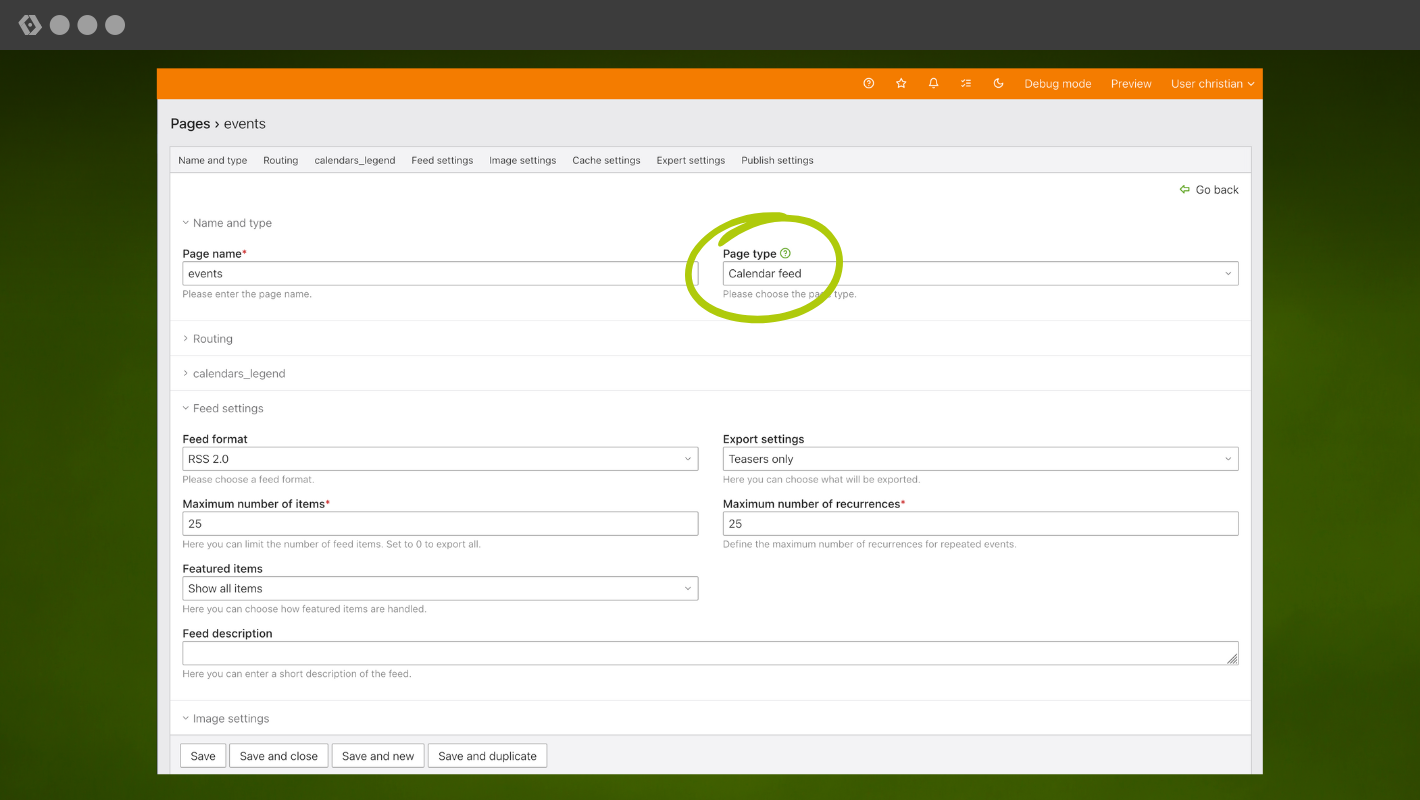Open the help icon in top bar

pos(868,84)
